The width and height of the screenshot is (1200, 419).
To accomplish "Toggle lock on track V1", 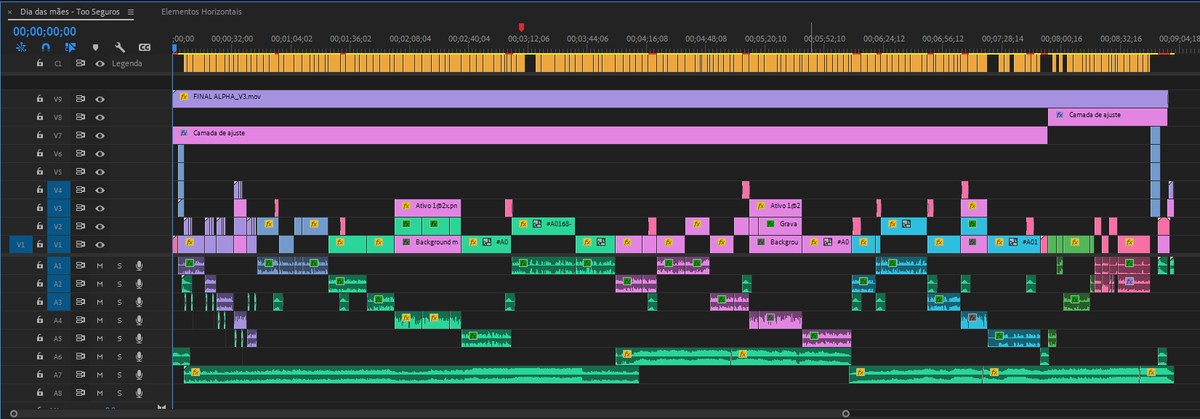I will (40, 244).
